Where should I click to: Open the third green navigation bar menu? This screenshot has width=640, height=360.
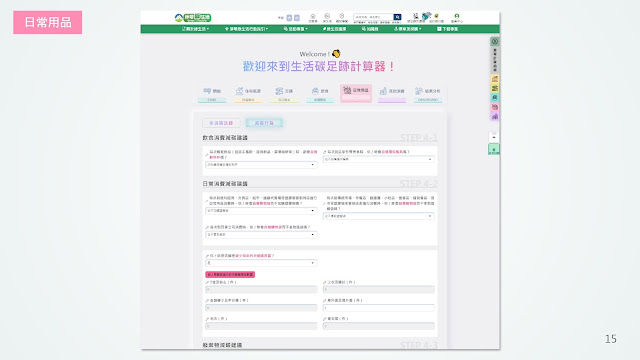tap(296, 29)
